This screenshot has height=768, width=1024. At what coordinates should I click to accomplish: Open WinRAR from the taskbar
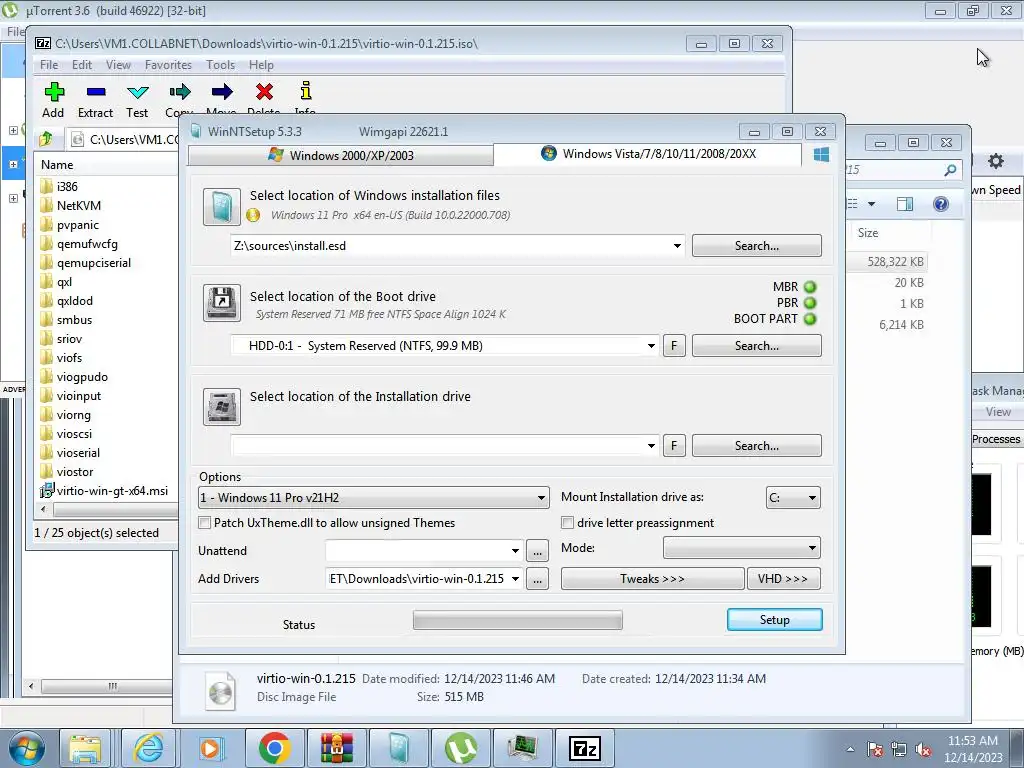(337, 748)
